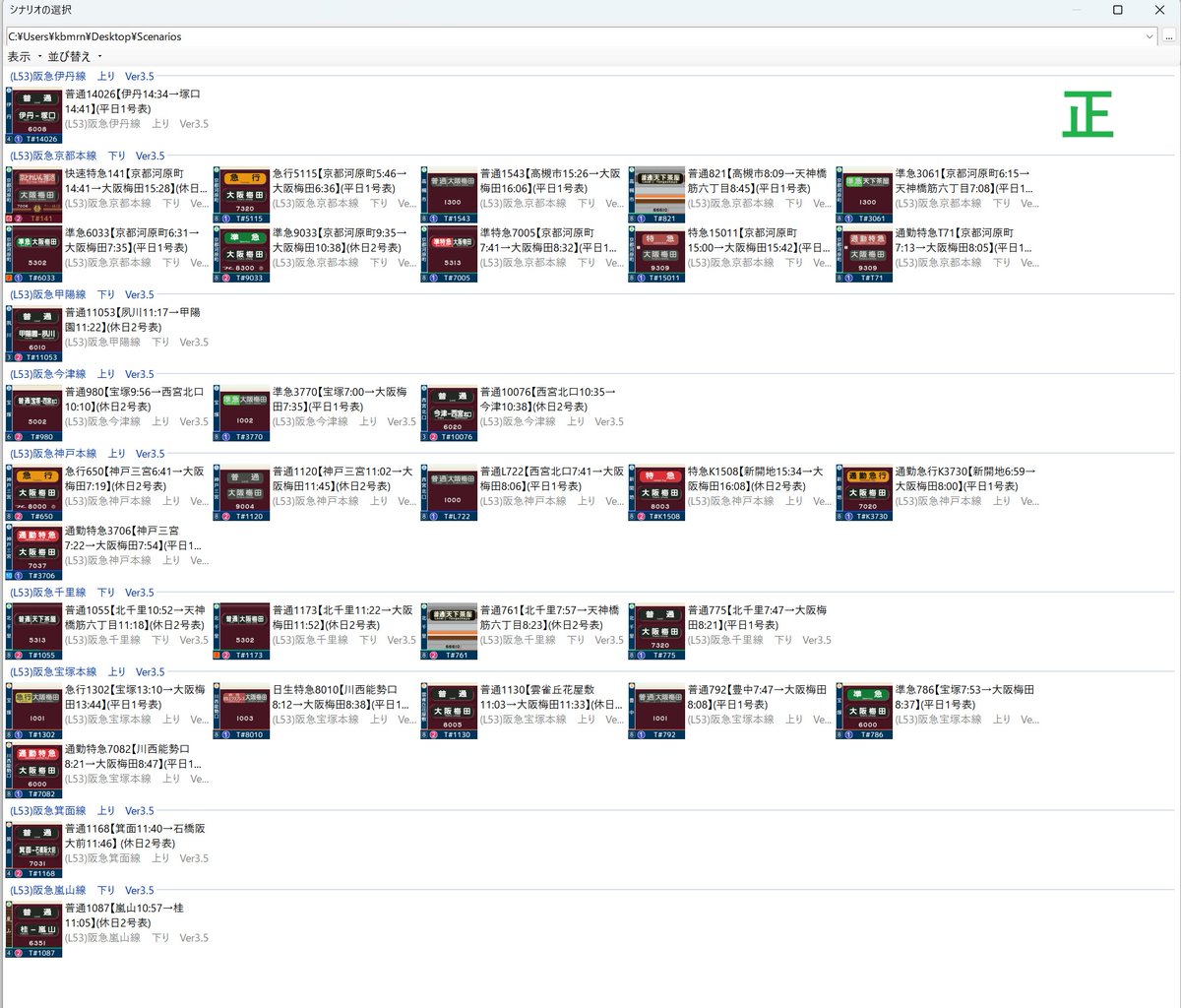The width and height of the screenshot is (1181, 1008).
Task: Select 通勤急行K3730 新開地6:59 scenario thumbnail
Action: pyautogui.click(x=864, y=492)
